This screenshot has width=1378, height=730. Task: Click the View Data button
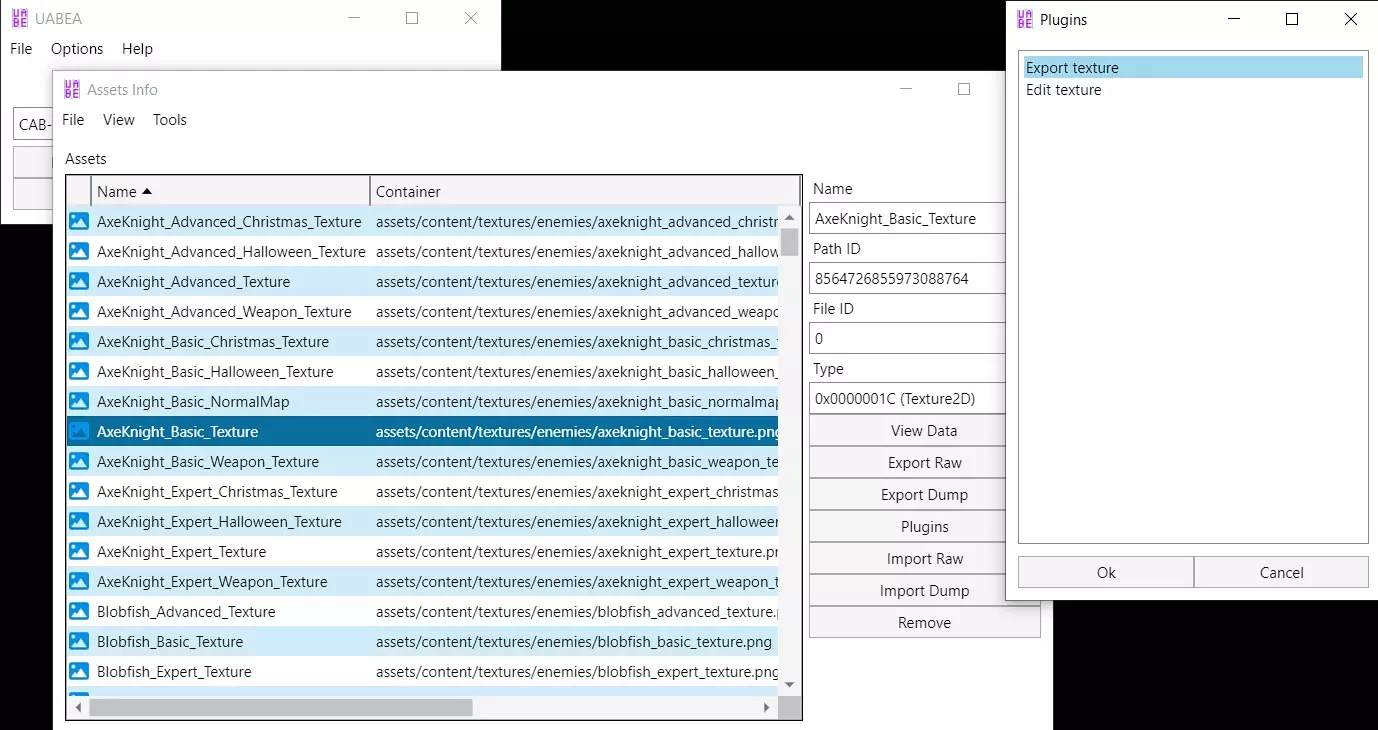tap(924, 431)
